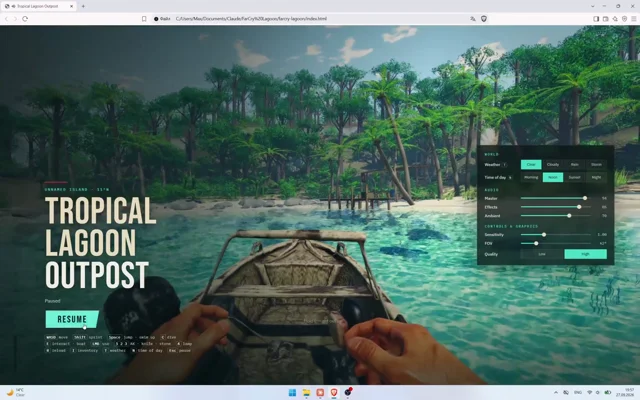
Task: Click the bookmark icon in the address bar
Action: click(144, 19)
